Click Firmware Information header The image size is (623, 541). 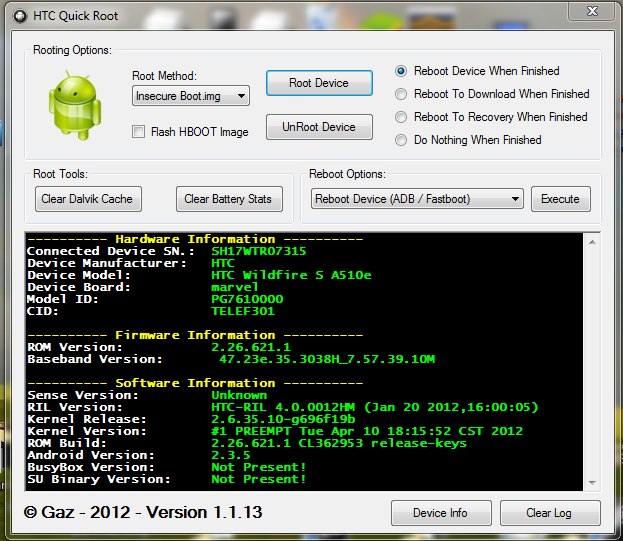click(195, 335)
